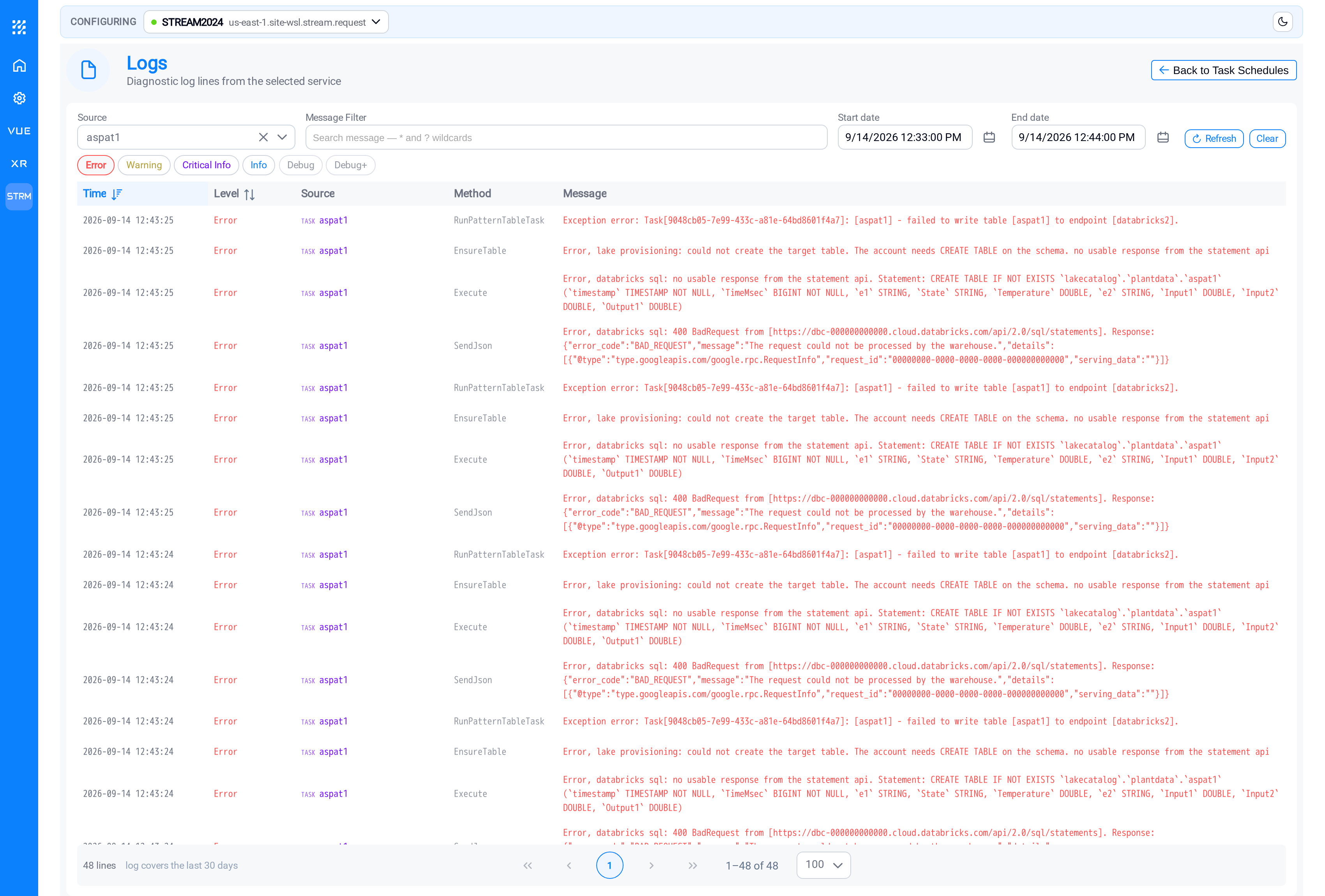The image size is (1325, 896).
Task: Sort by Time column sort icon
Action: [x=117, y=194]
